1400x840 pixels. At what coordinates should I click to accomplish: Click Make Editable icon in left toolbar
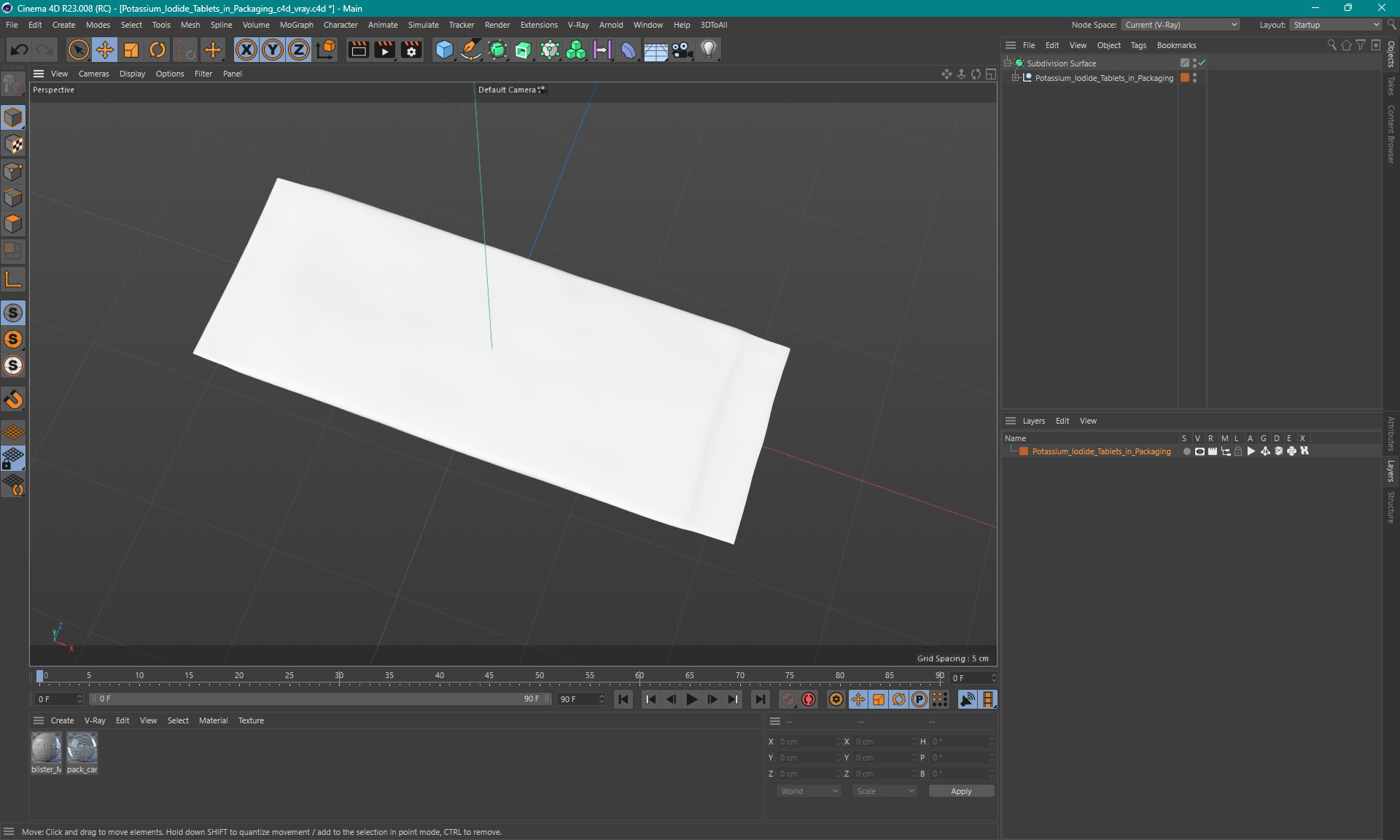[13, 85]
